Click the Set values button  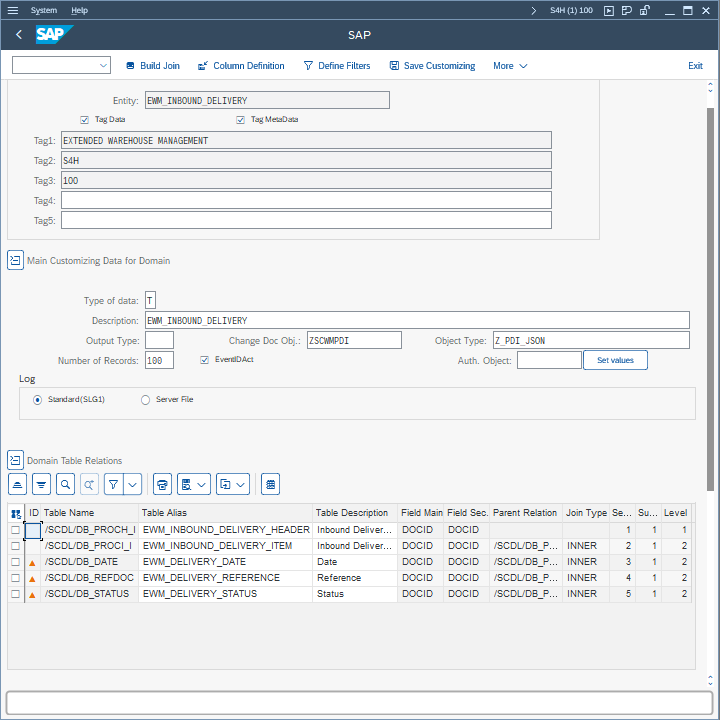coord(615,360)
